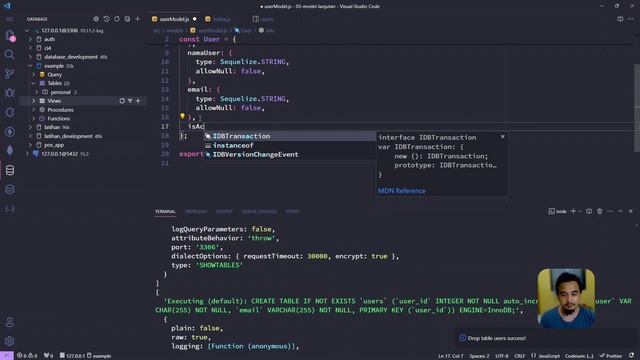Collapse the Tables node
The image size is (640, 360).
33,83
